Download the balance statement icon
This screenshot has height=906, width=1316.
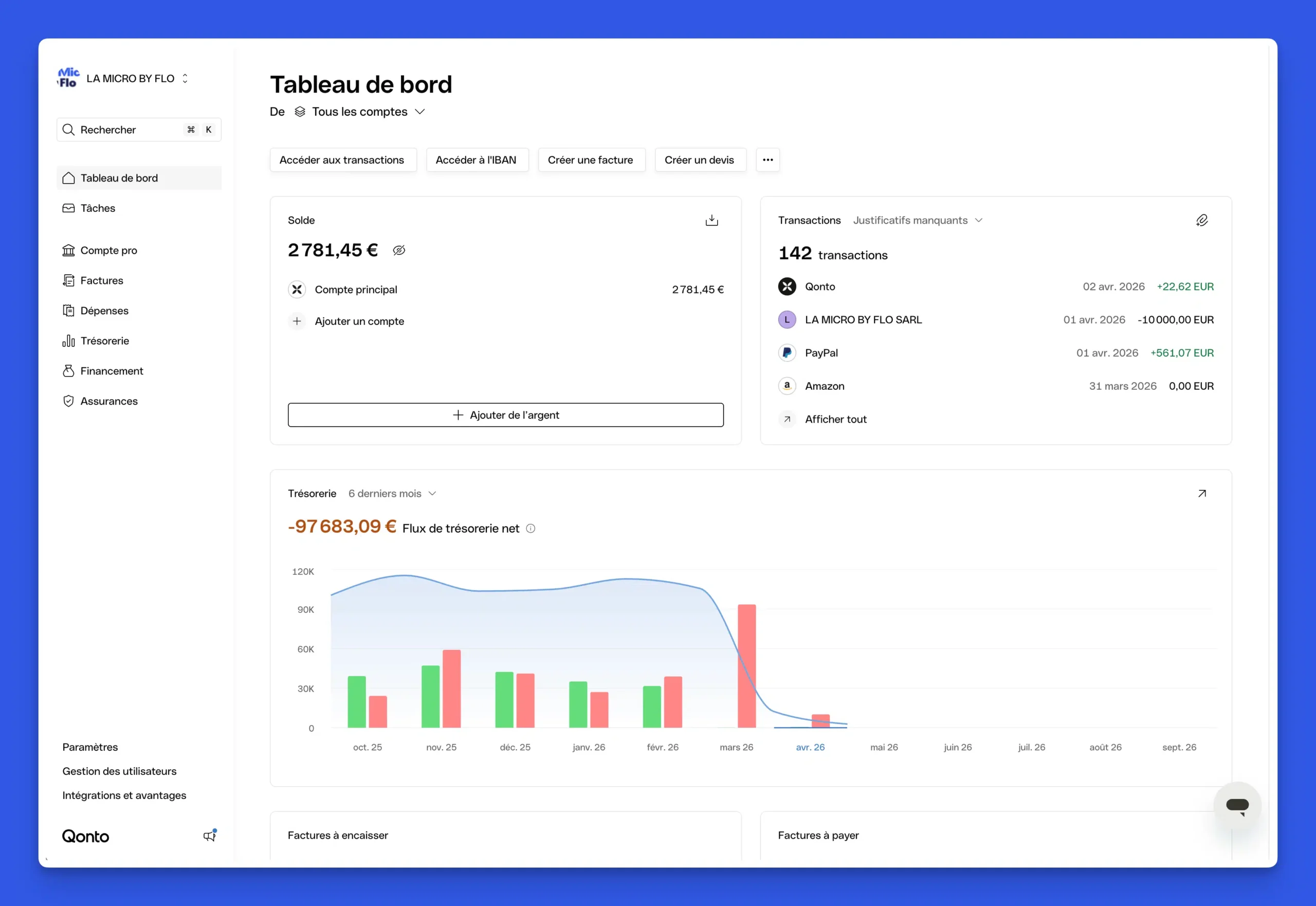[x=711, y=220]
